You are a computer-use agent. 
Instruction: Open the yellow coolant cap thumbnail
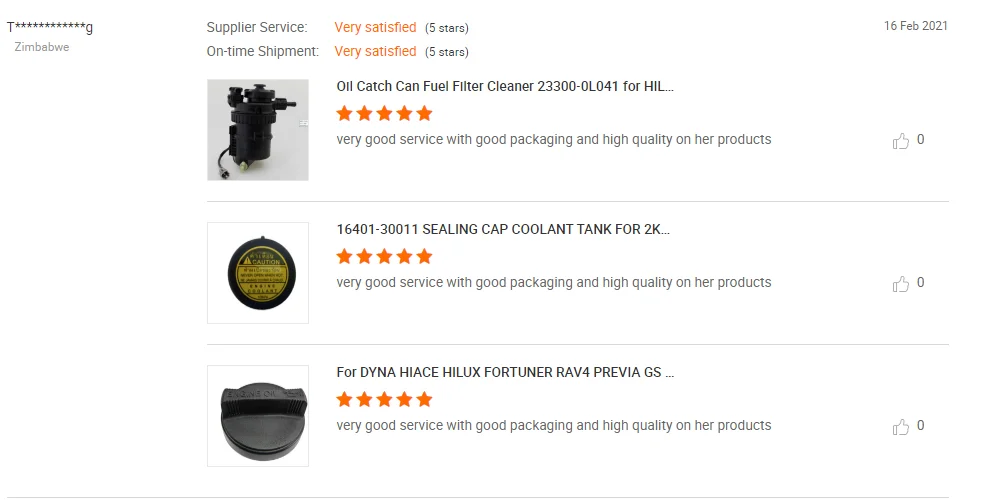[258, 273]
